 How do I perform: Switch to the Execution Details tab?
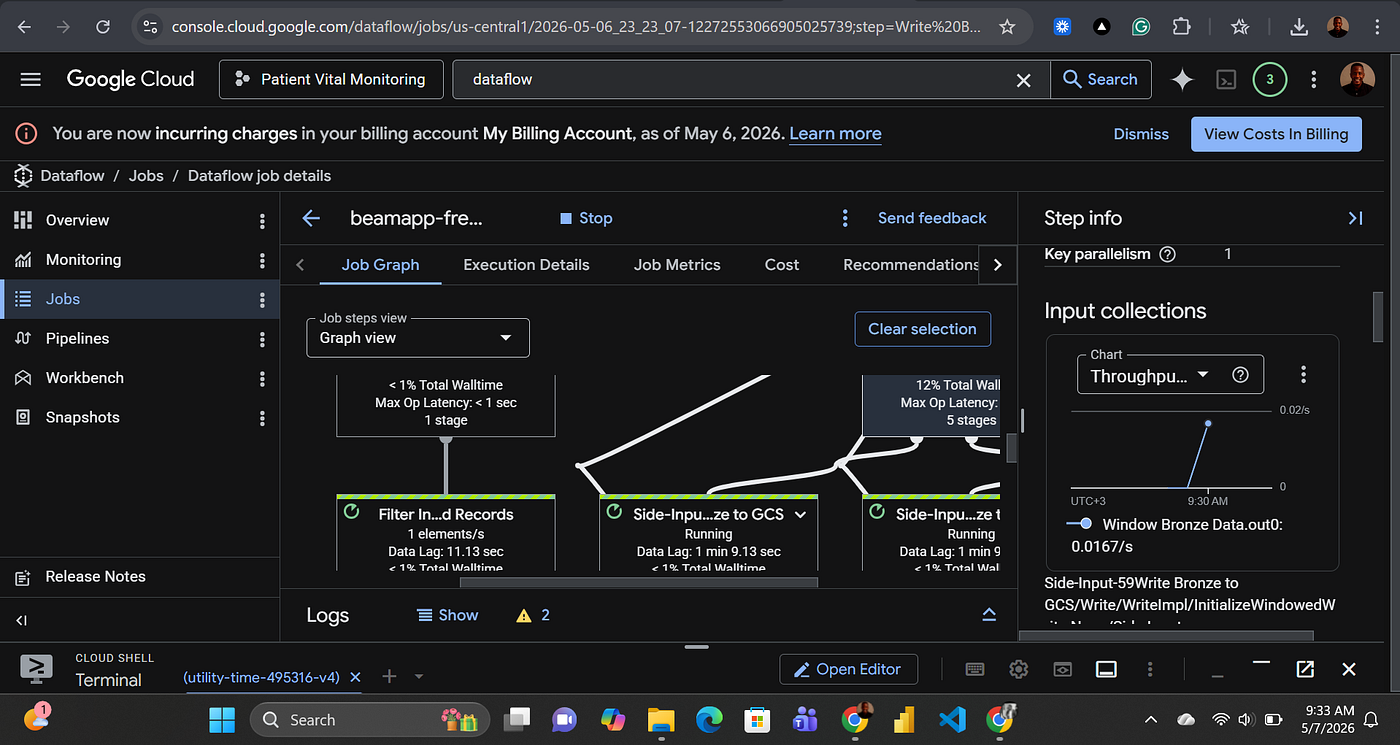point(526,265)
